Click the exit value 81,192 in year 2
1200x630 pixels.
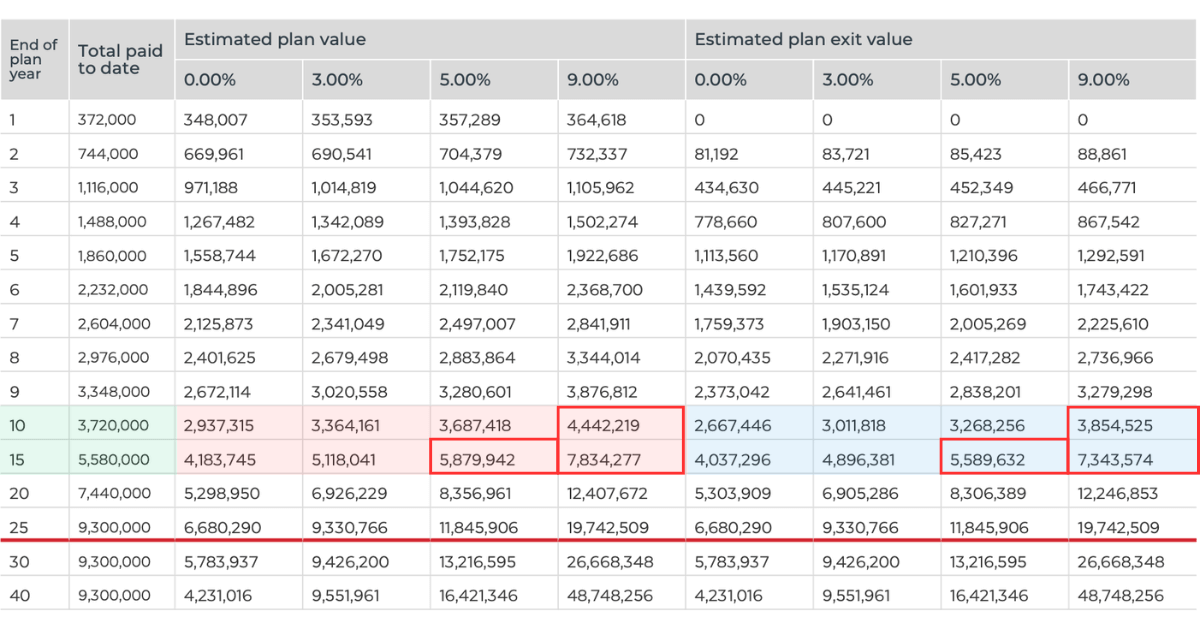[x=721, y=154]
